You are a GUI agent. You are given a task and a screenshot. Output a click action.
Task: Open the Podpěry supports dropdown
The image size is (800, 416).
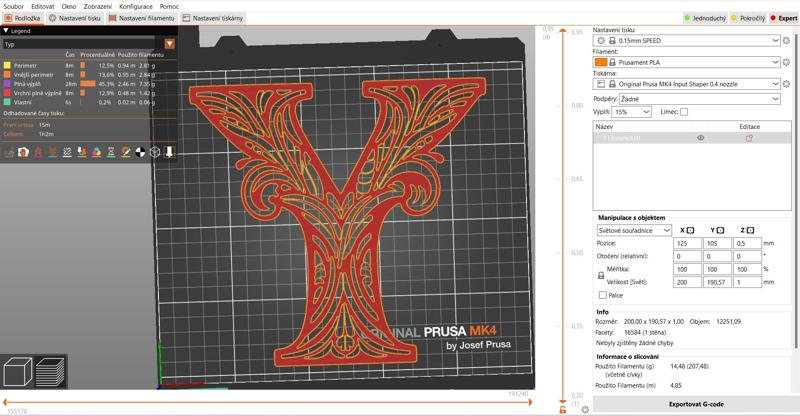point(699,99)
